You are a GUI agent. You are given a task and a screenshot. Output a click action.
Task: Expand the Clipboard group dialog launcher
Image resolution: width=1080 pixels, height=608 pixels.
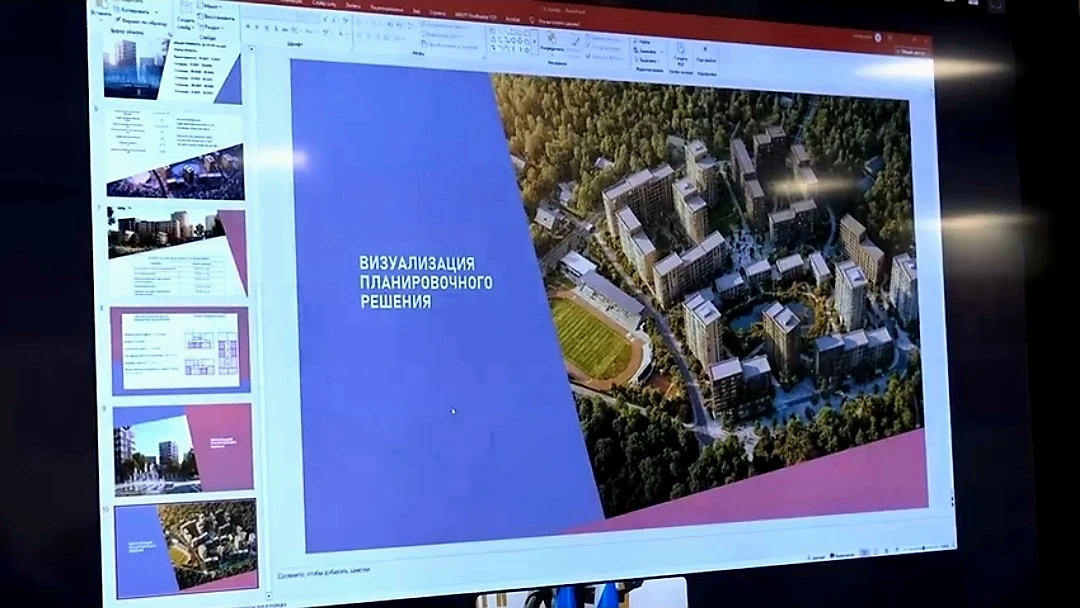click(168, 33)
